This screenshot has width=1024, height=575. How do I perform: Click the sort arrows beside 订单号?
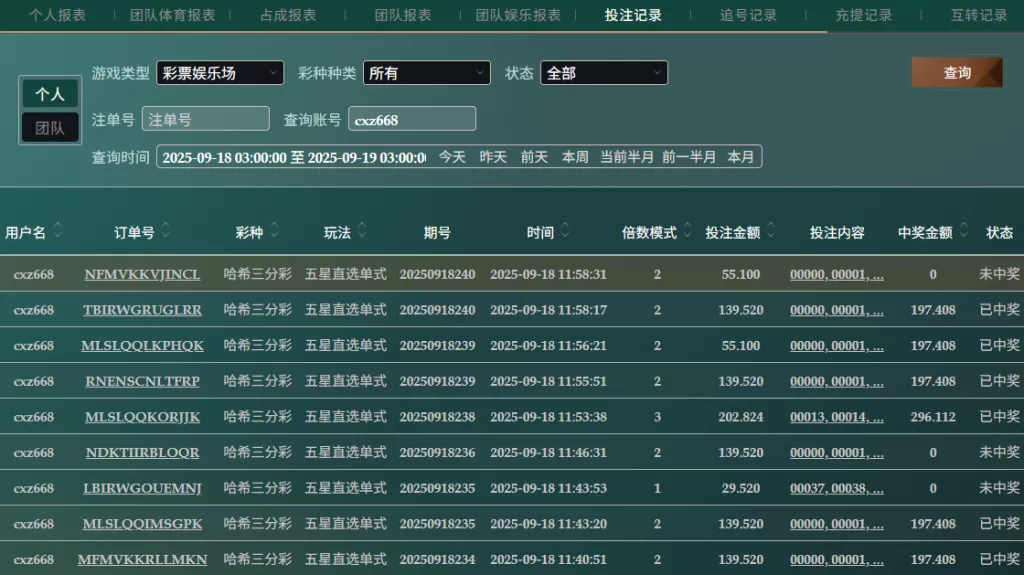tap(165, 231)
